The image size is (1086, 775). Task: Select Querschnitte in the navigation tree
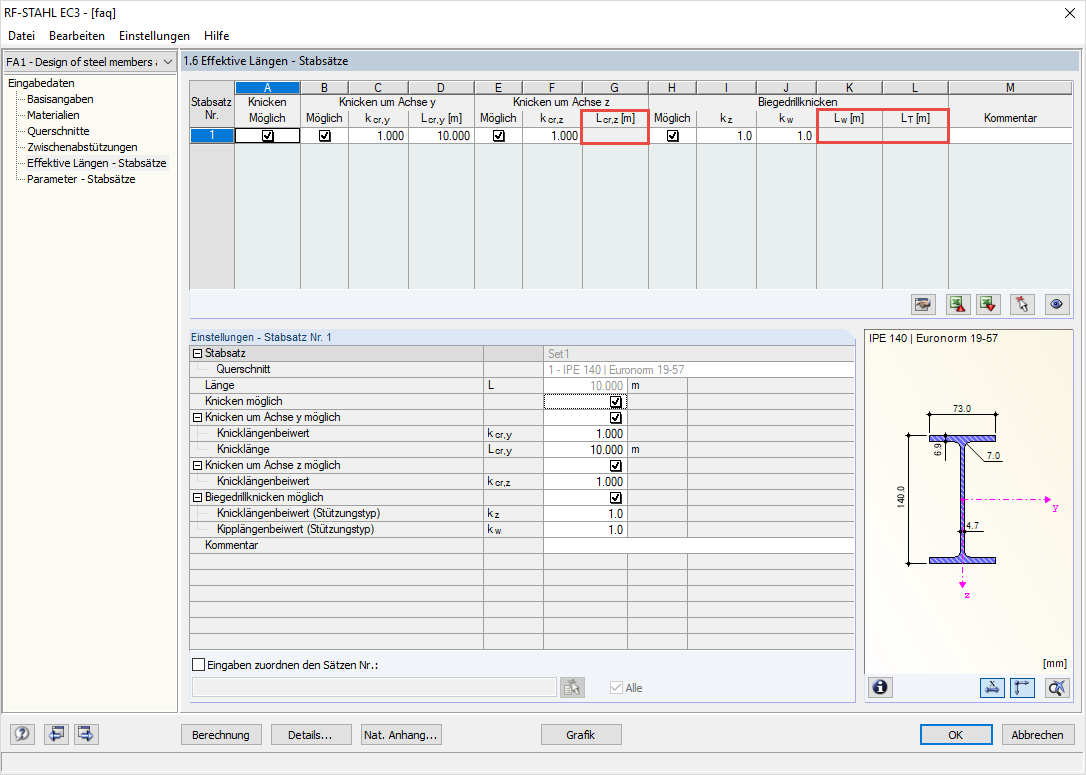pyautogui.click(x=58, y=131)
